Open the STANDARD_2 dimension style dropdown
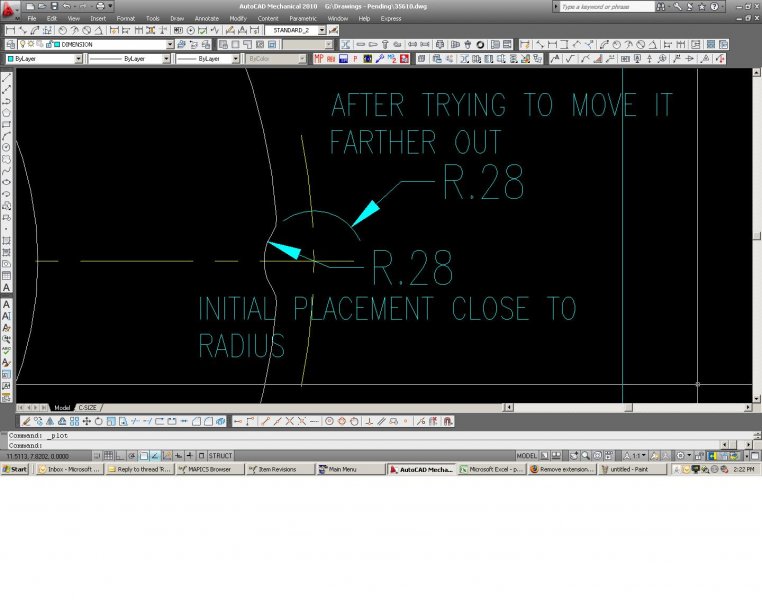Screen dimensions: 762x600 pyautogui.click(x=321, y=30)
